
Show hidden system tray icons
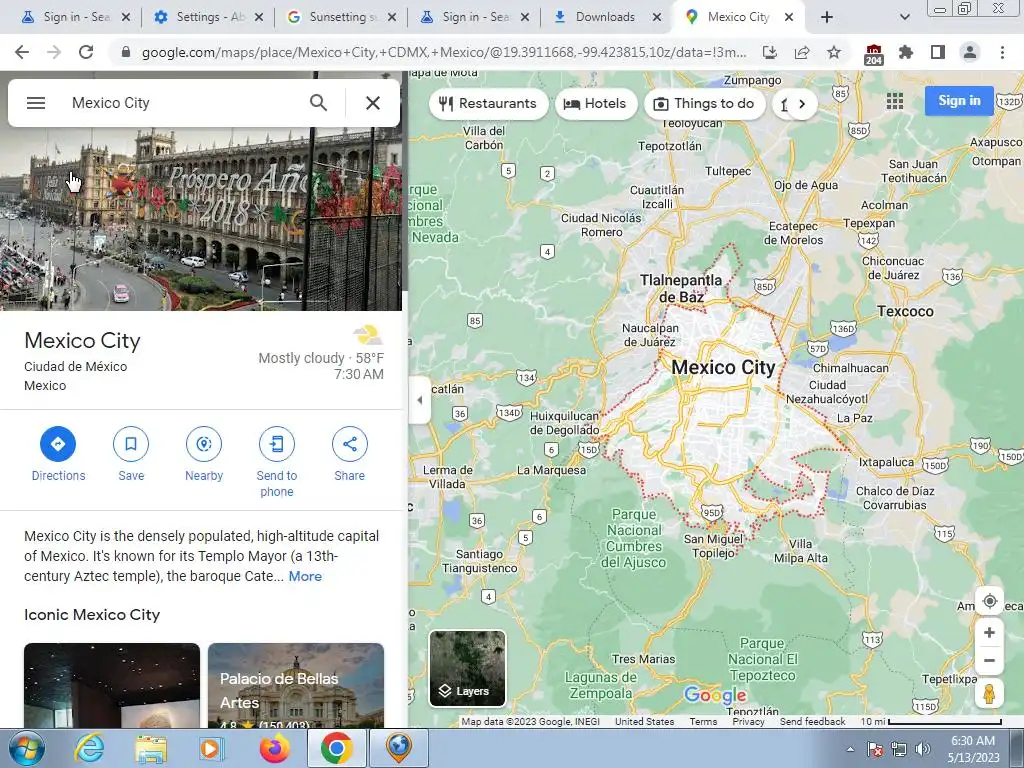click(x=850, y=749)
